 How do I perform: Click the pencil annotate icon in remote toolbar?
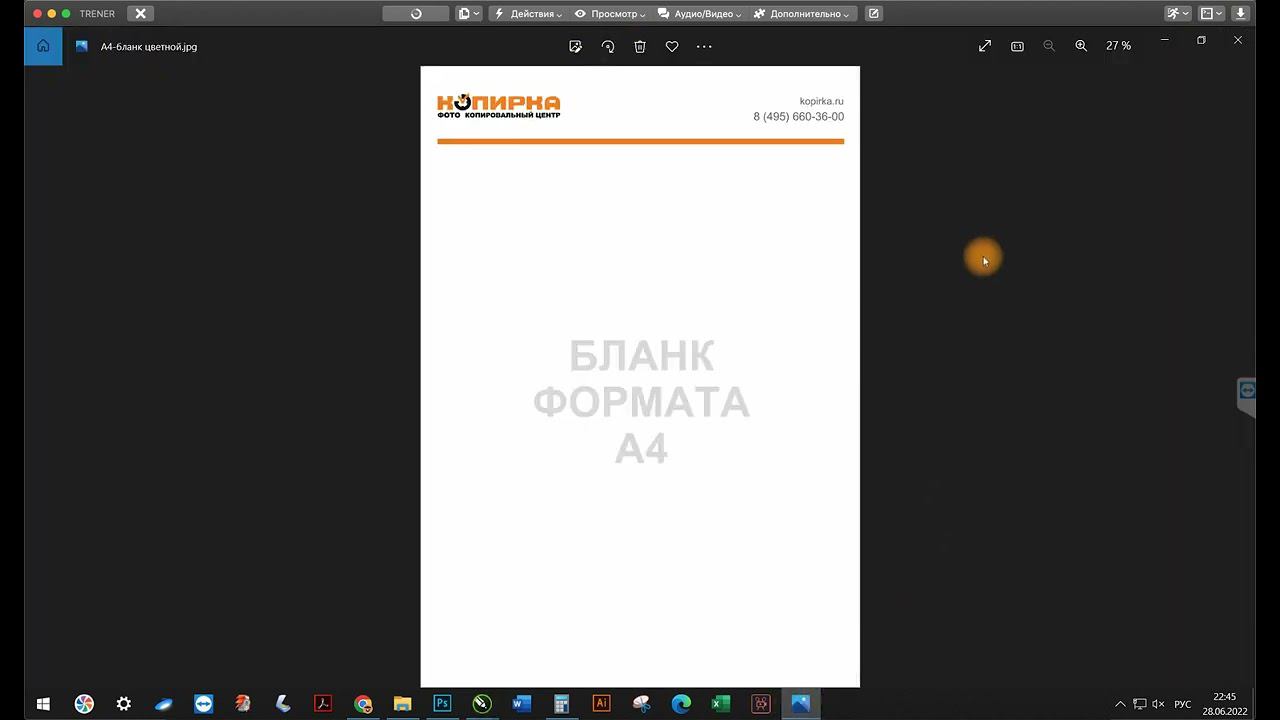874,14
